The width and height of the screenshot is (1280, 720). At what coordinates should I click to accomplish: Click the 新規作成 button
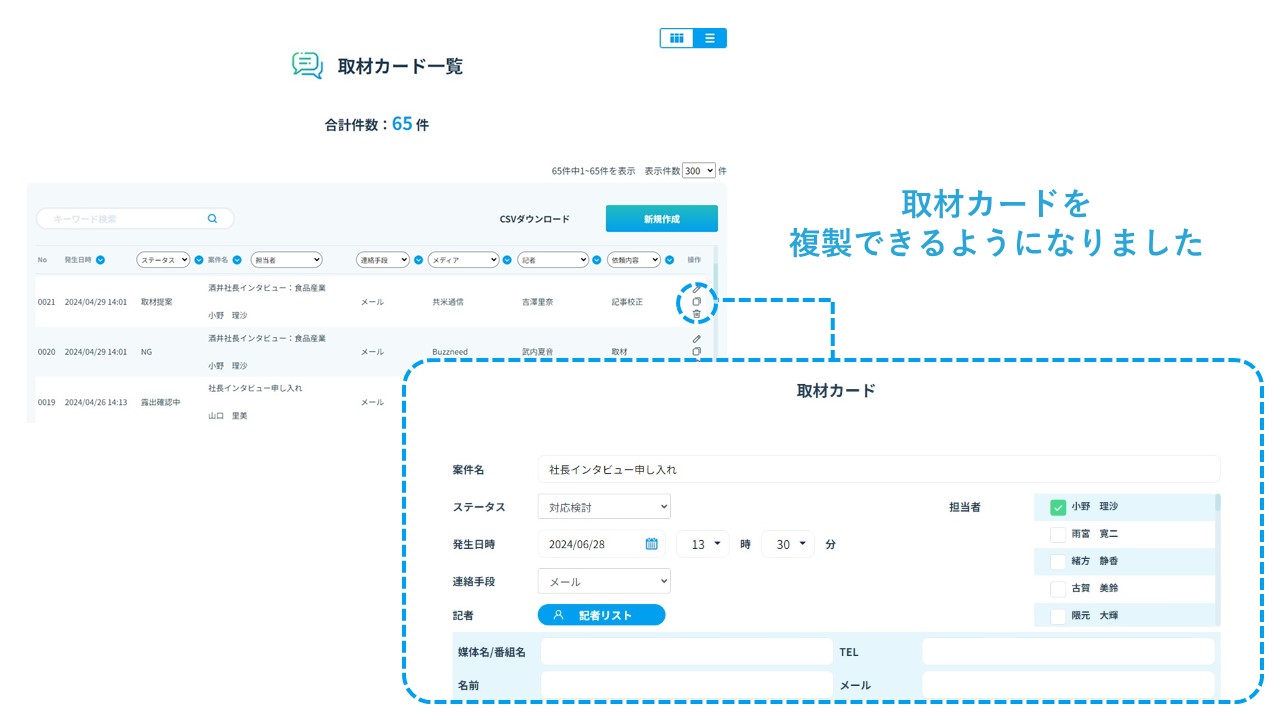click(661, 219)
